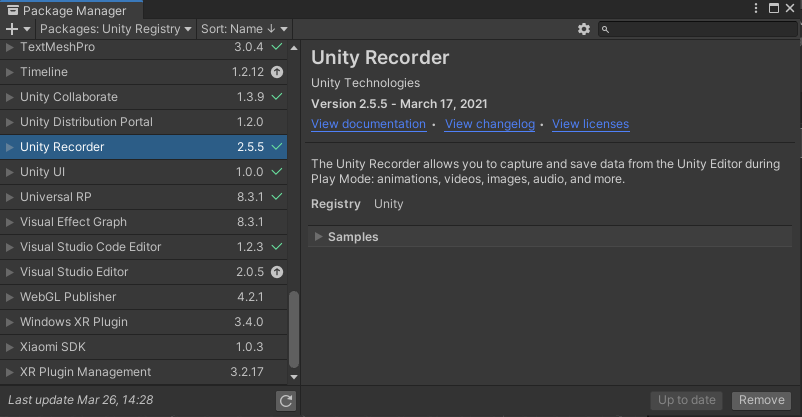
Task: Click the Unity Collaborate installed checkmark
Action: click(277, 97)
